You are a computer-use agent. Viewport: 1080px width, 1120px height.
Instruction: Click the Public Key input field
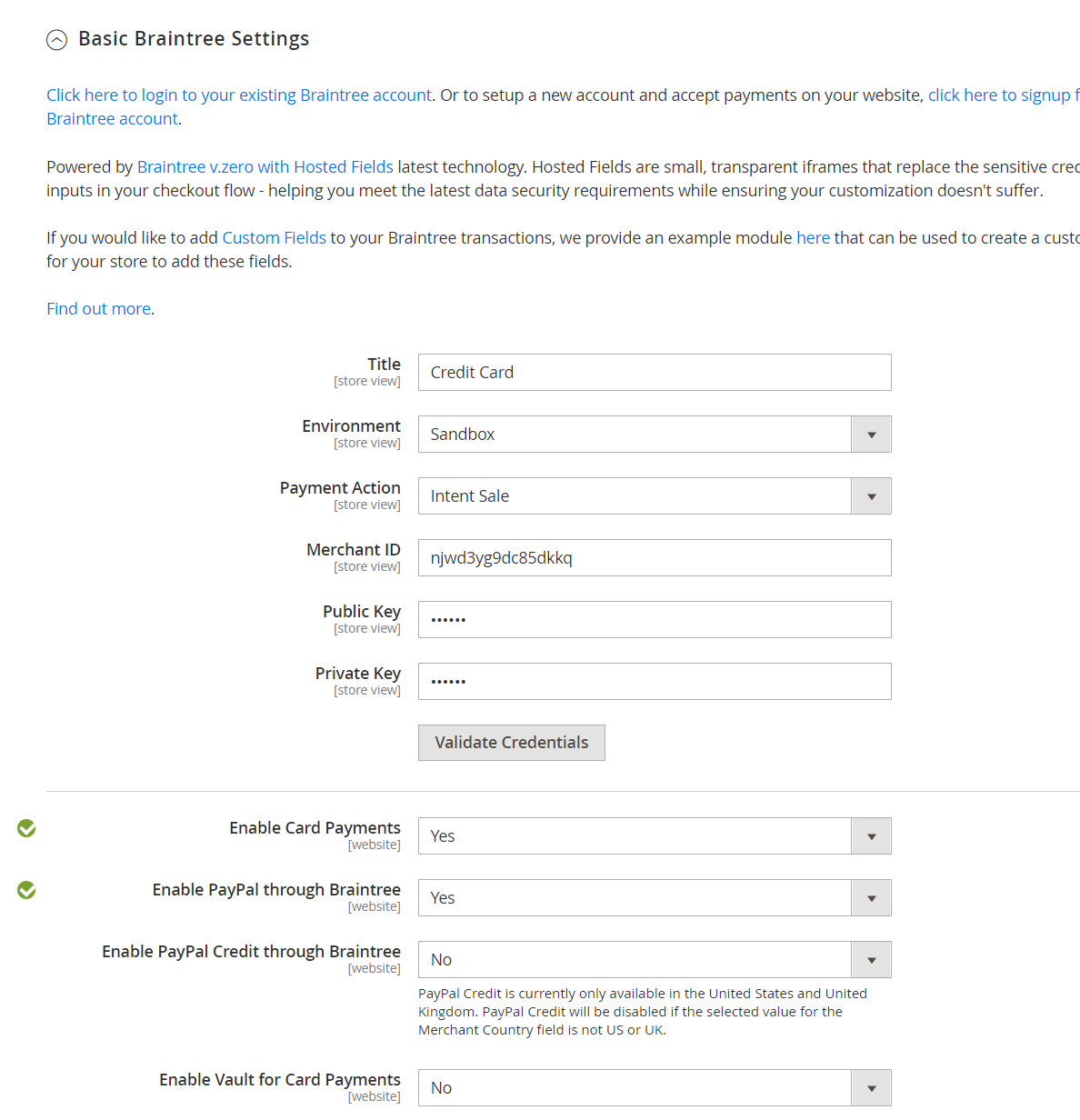click(x=655, y=620)
